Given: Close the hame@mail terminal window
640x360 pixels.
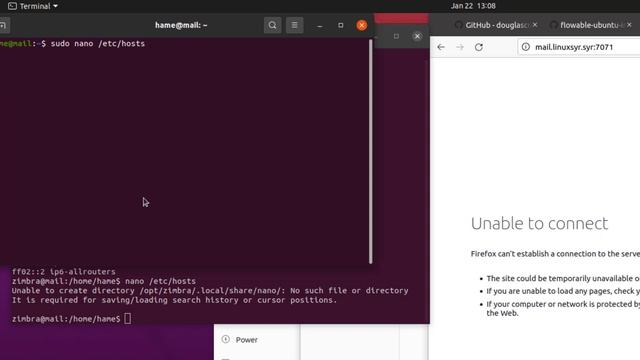Looking at the screenshot, I should [x=362, y=25].
